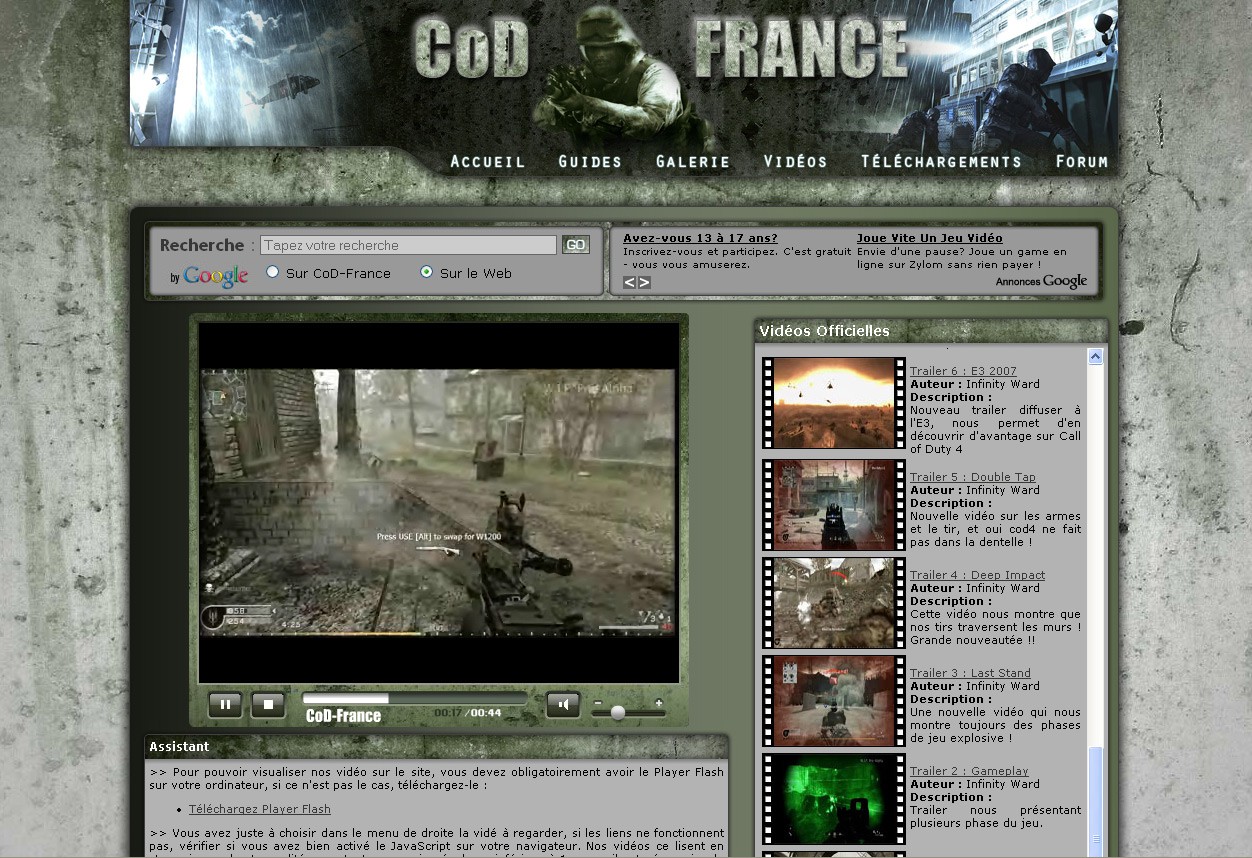Open the Avez-vous 13 à 17 ans ad link
Image resolution: width=1252 pixels, height=858 pixels.
tap(700, 238)
